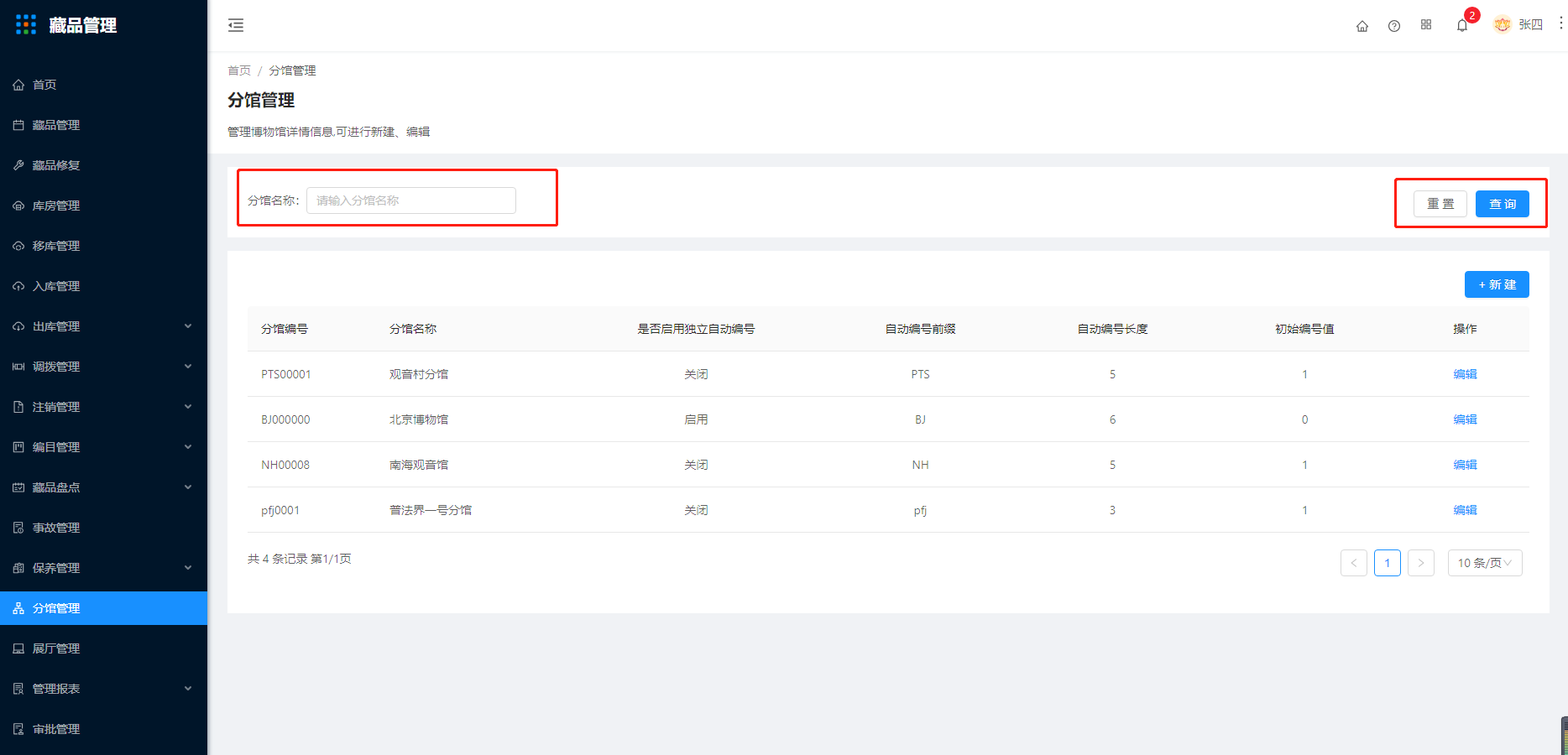
Task: Click the 保养管理 sidebar icon
Action: (x=18, y=568)
